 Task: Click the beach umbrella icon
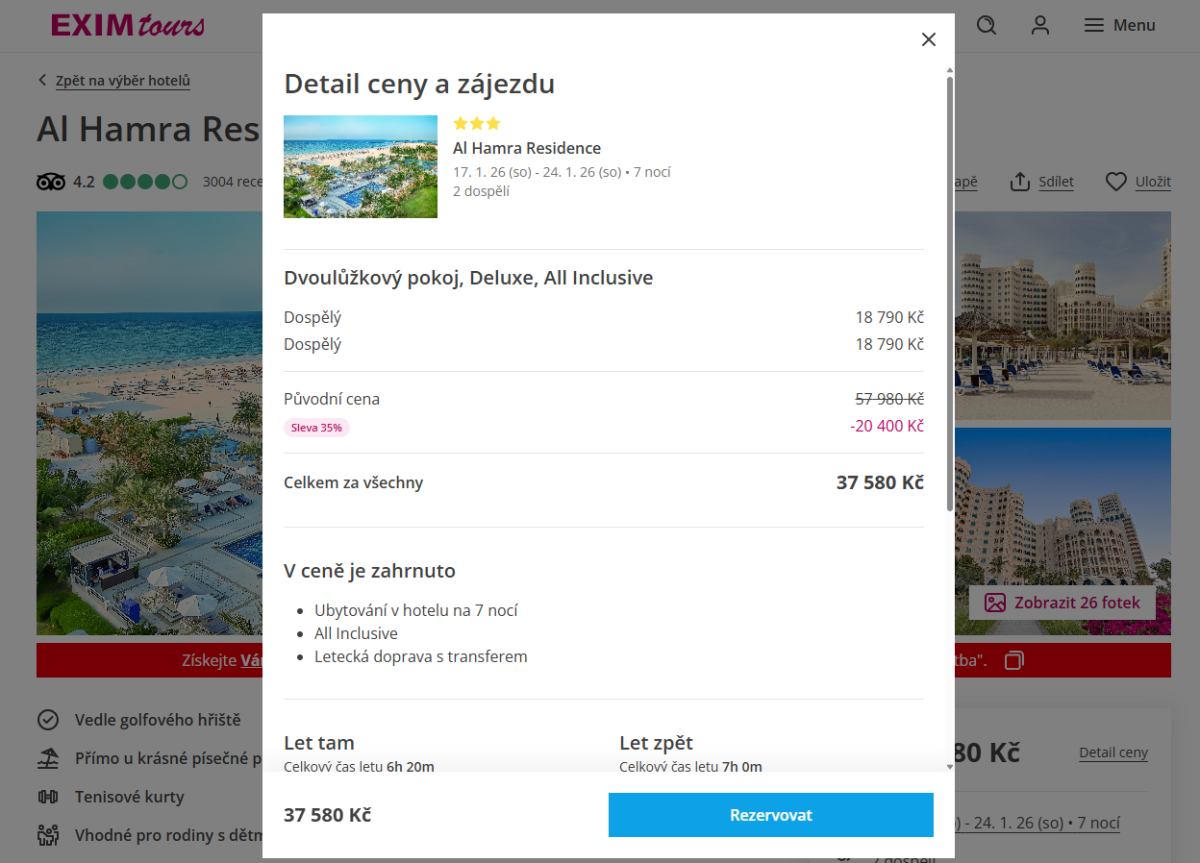[47, 758]
